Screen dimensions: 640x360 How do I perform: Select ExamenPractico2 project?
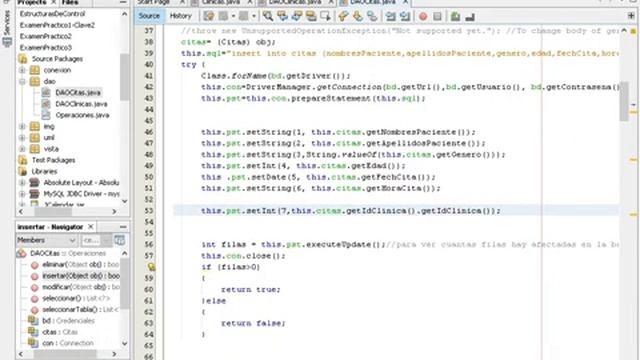point(45,36)
